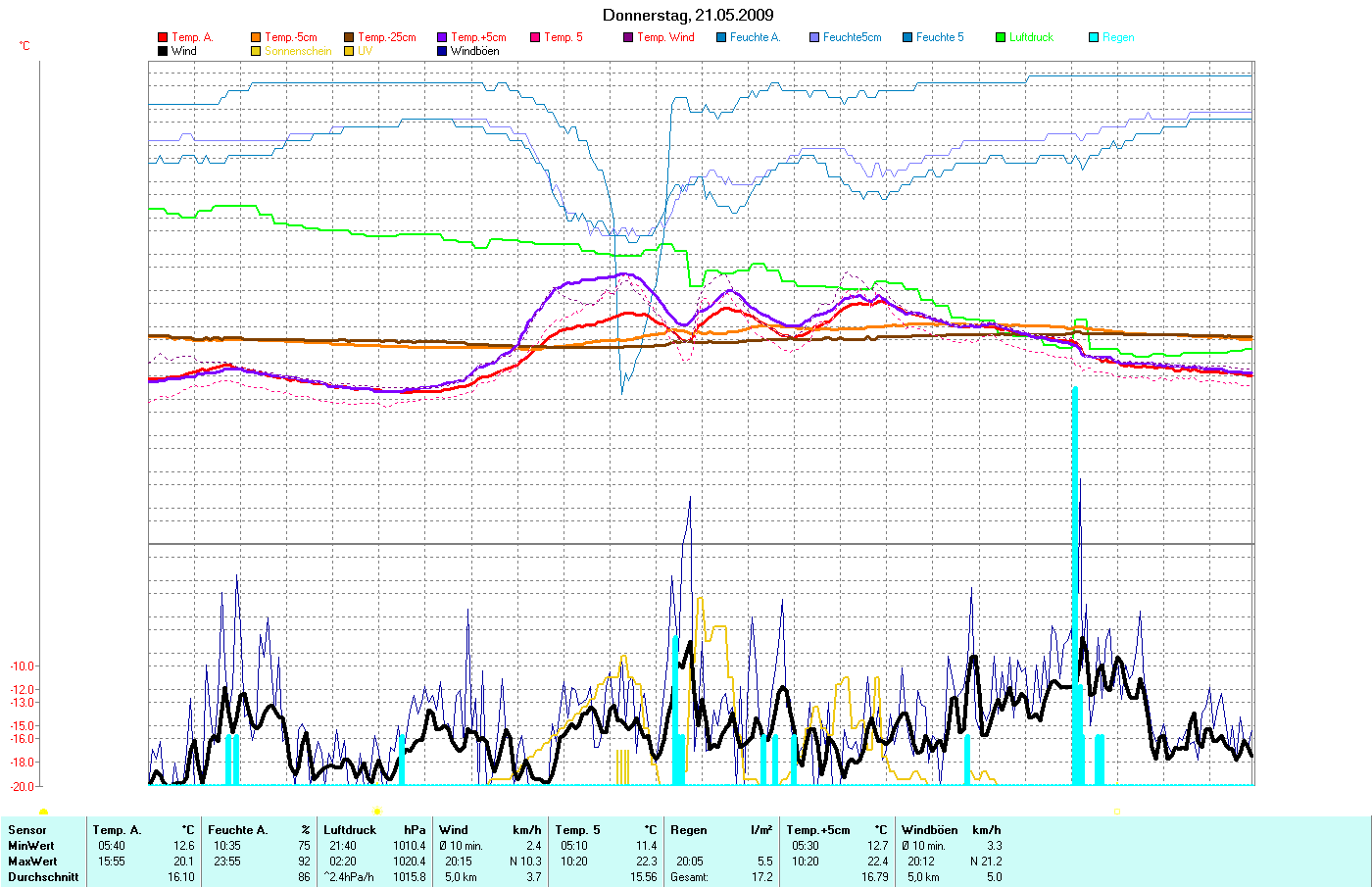Image resolution: width=1372 pixels, height=887 pixels.
Task: Click the MaxWert row label
Action: tap(32, 862)
